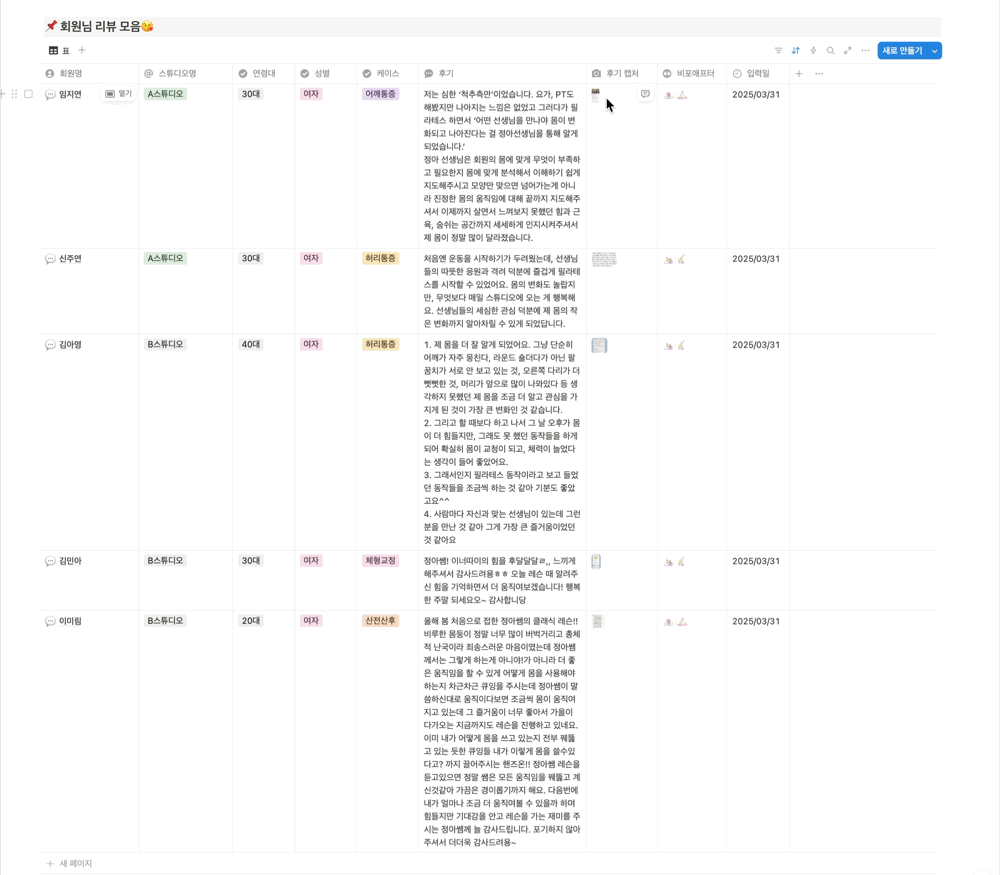Image resolution: width=1000 pixels, height=875 pixels.
Task: Open 신주연 review capture thumbnail
Action: click(604, 259)
